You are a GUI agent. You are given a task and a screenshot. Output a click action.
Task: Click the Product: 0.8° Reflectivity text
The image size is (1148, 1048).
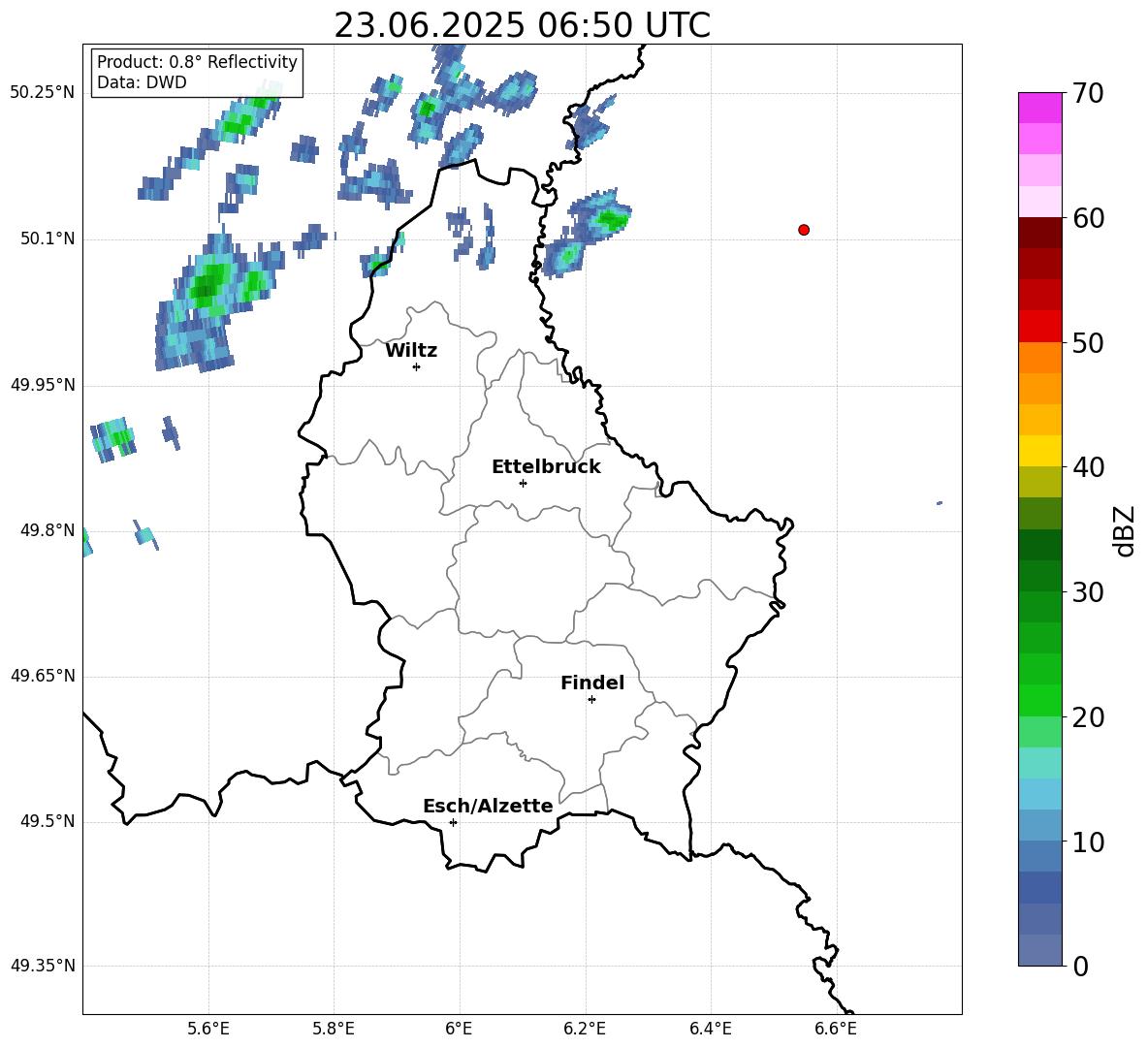tap(197, 62)
